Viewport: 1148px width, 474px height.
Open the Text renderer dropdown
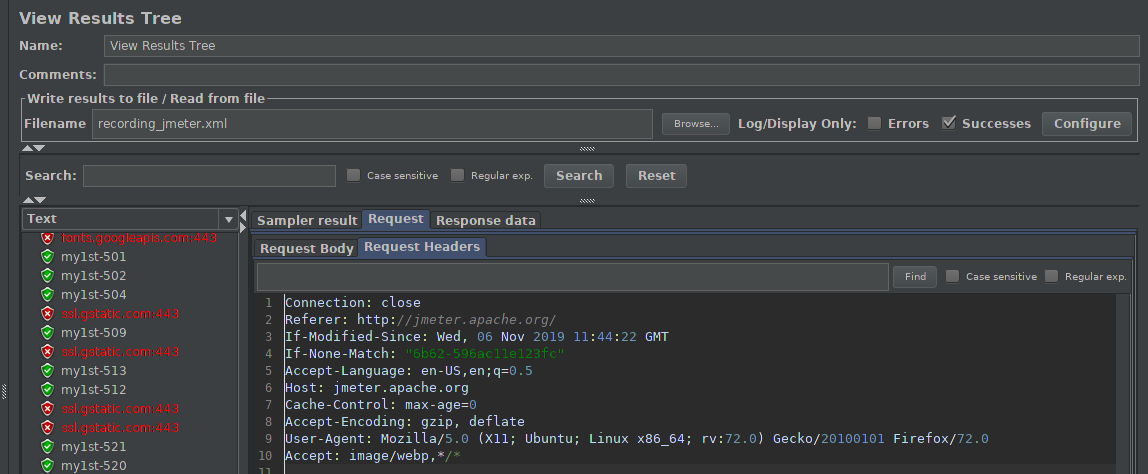click(229, 218)
